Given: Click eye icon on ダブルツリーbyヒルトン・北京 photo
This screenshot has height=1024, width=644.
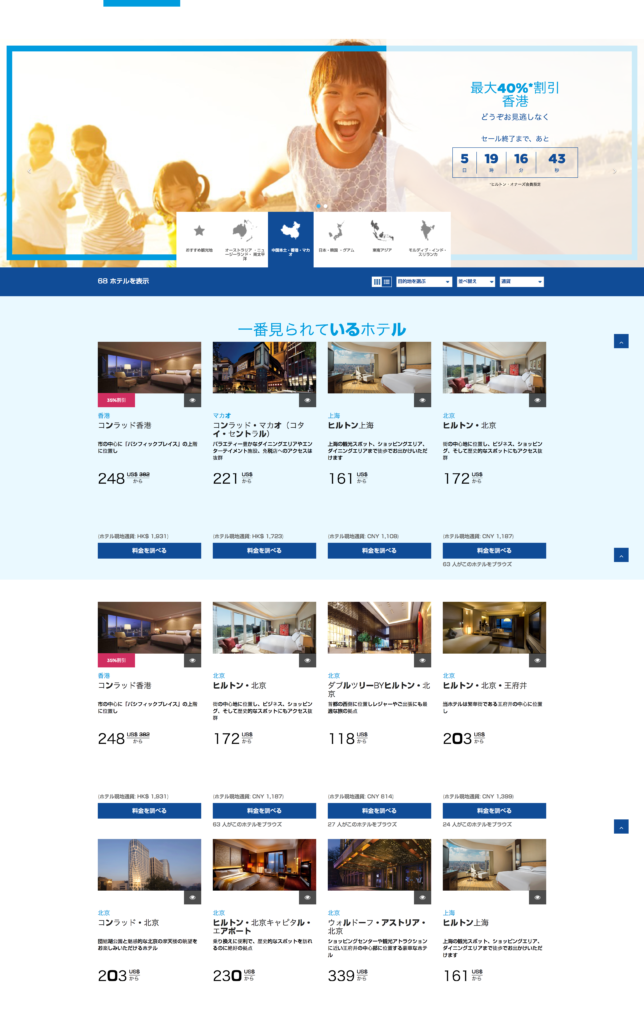Looking at the screenshot, I should click(x=423, y=660).
